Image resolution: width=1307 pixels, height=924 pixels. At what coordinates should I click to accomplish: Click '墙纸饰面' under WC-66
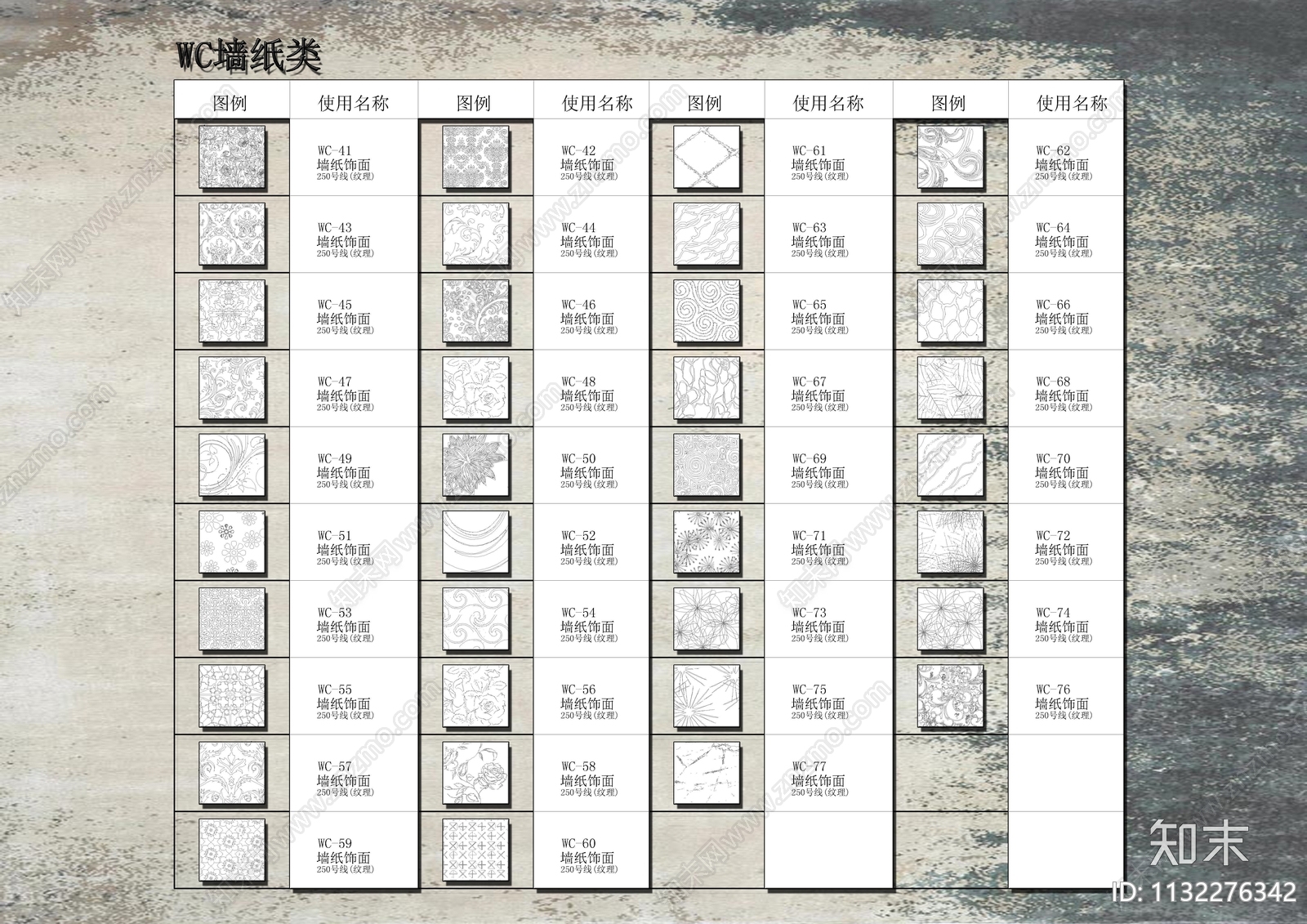click(x=1062, y=319)
